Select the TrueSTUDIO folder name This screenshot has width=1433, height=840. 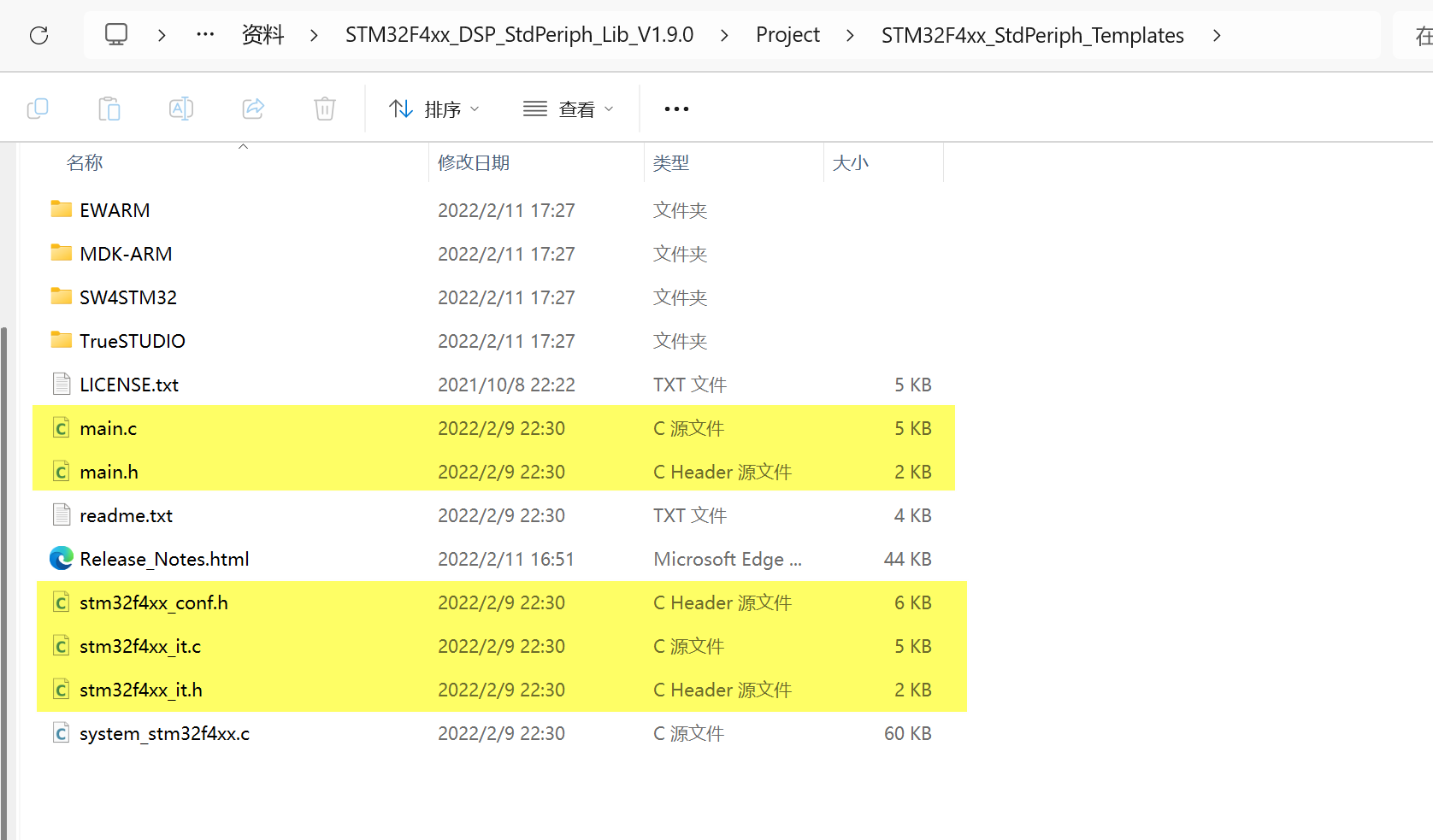click(133, 341)
